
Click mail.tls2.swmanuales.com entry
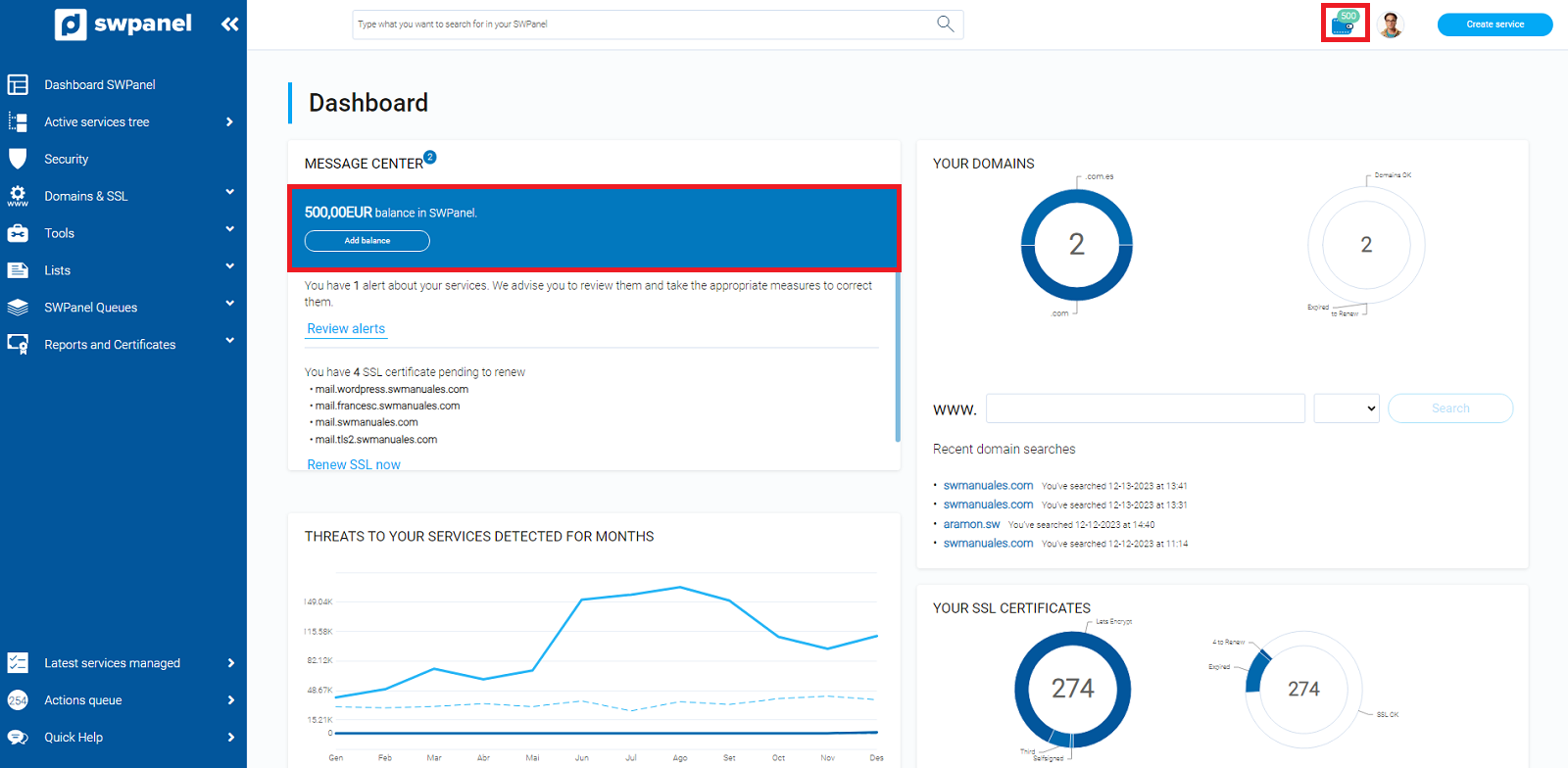[x=376, y=440]
